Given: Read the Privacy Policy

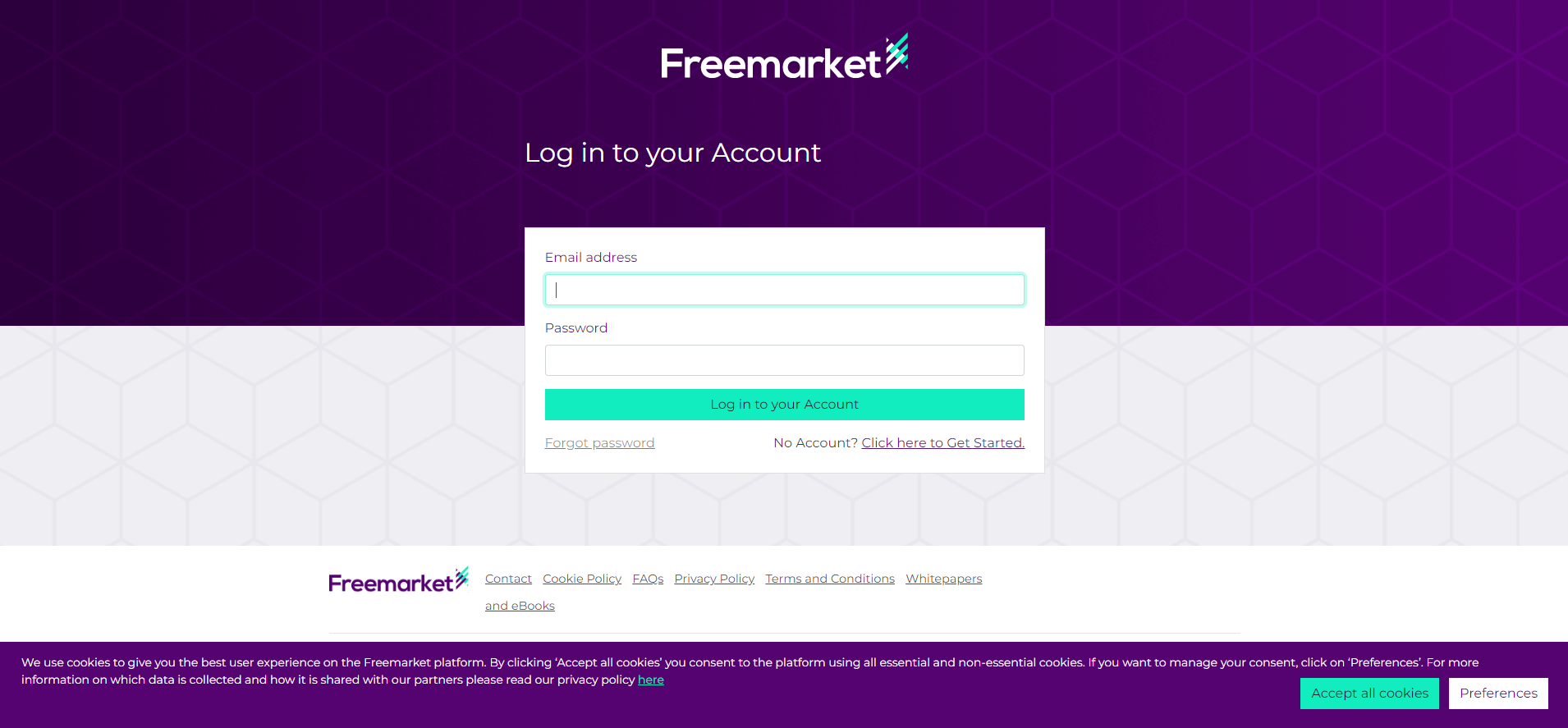Looking at the screenshot, I should coord(714,579).
